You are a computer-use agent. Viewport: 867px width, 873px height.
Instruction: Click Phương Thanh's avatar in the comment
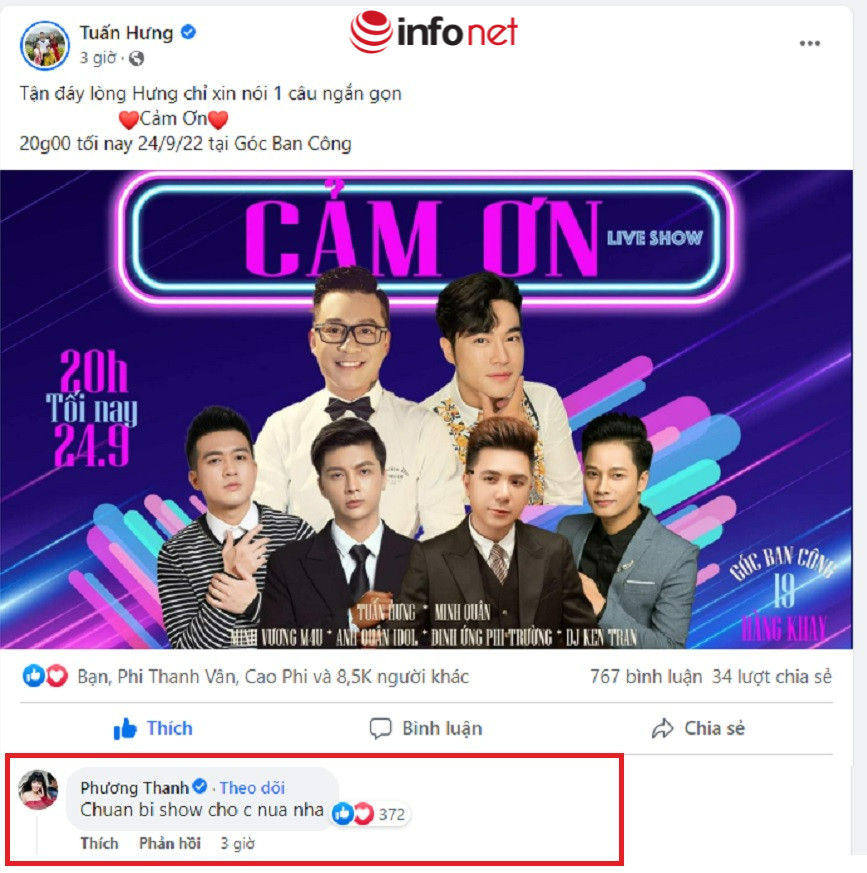(x=38, y=789)
